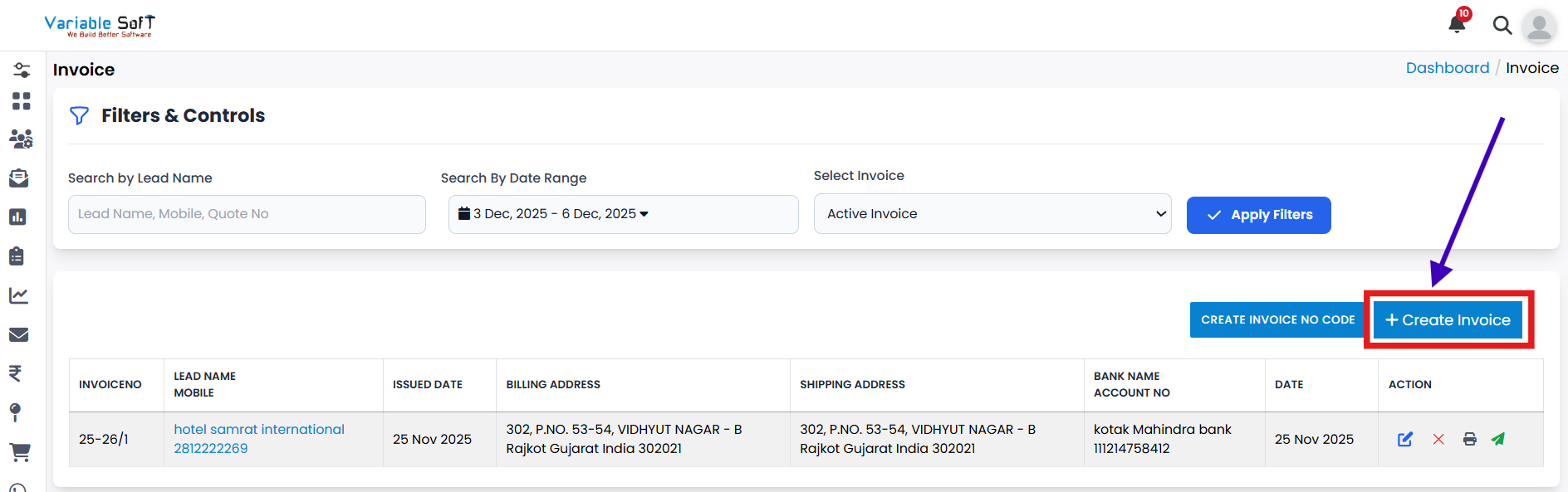Click the Filters & Controls heading
Image resolution: width=1568 pixels, height=492 pixels.
(x=183, y=115)
